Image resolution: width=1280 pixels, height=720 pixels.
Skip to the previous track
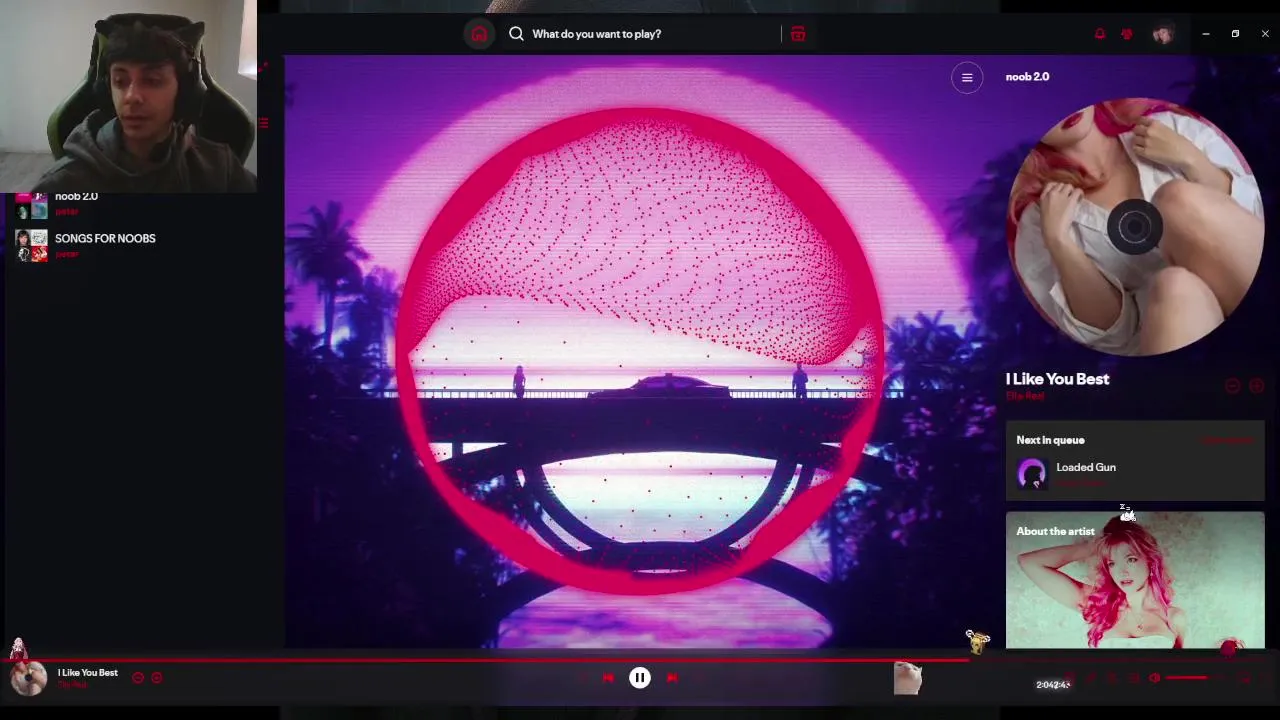point(608,678)
